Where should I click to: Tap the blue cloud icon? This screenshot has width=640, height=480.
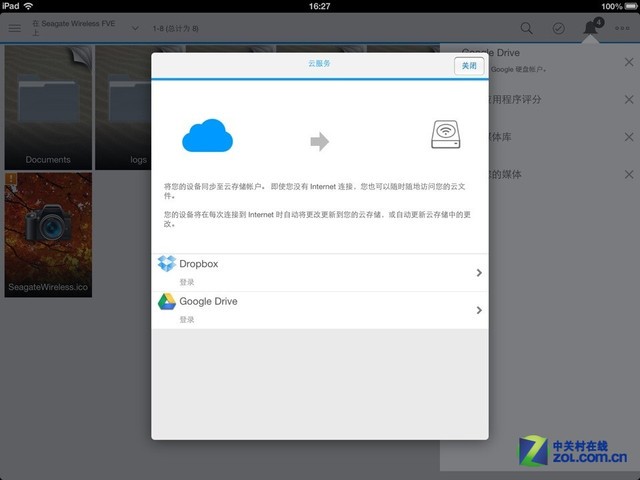tap(207, 135)
